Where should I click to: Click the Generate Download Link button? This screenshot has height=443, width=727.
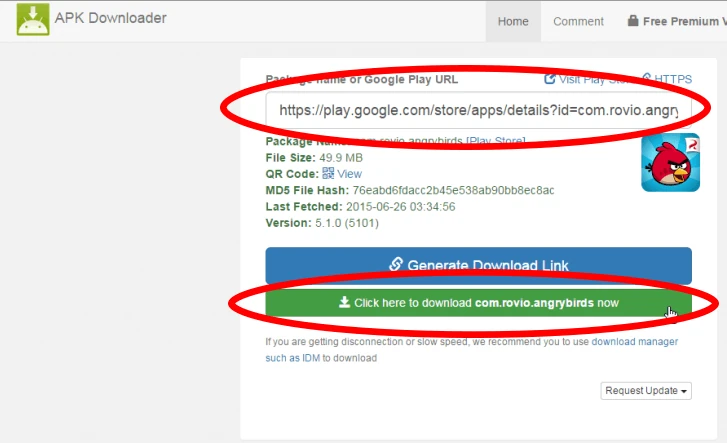[x=478, y=266]
